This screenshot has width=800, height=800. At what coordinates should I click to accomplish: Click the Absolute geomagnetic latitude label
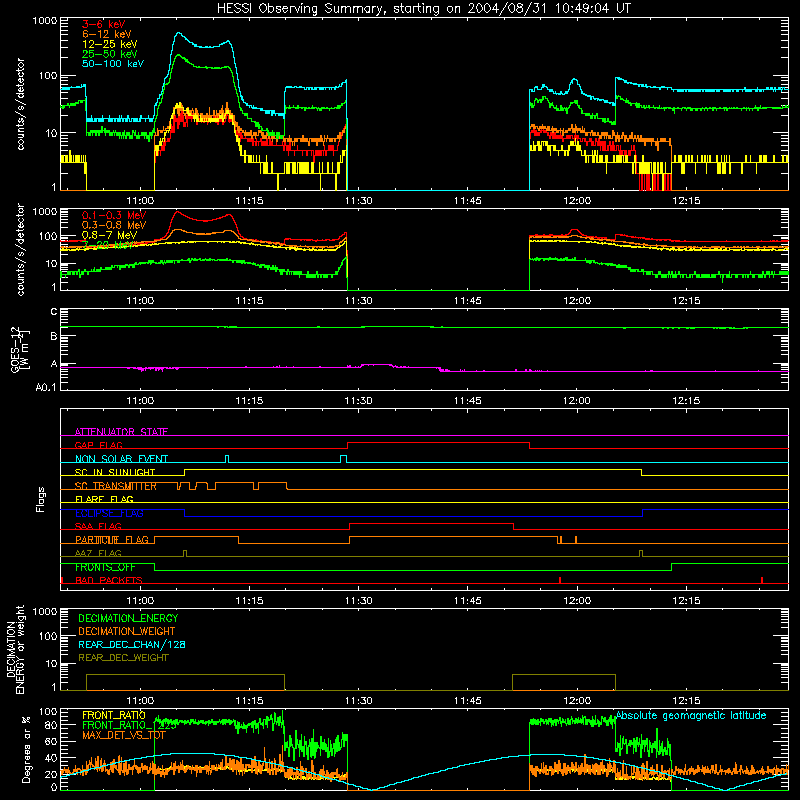[691, 716]
